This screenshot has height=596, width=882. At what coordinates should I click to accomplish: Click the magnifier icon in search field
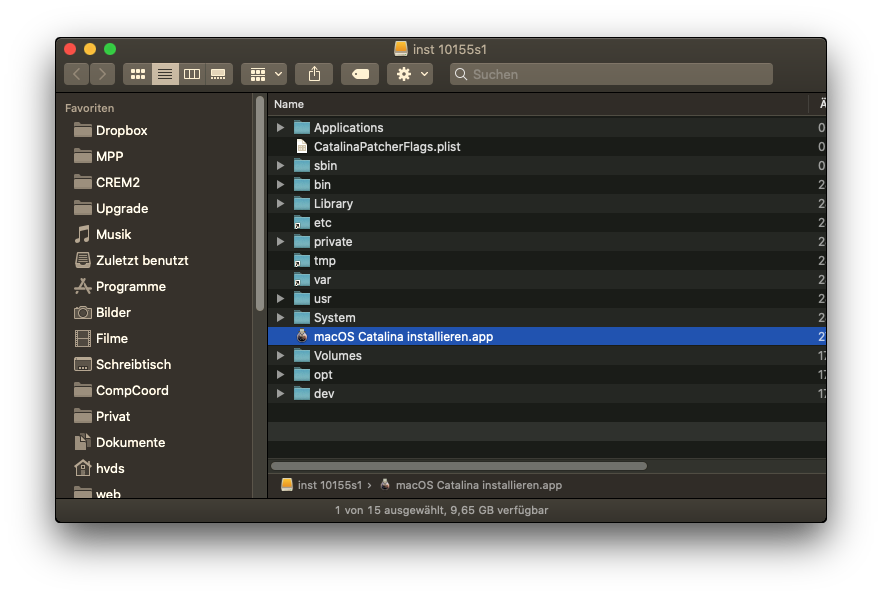pos(461,74)
